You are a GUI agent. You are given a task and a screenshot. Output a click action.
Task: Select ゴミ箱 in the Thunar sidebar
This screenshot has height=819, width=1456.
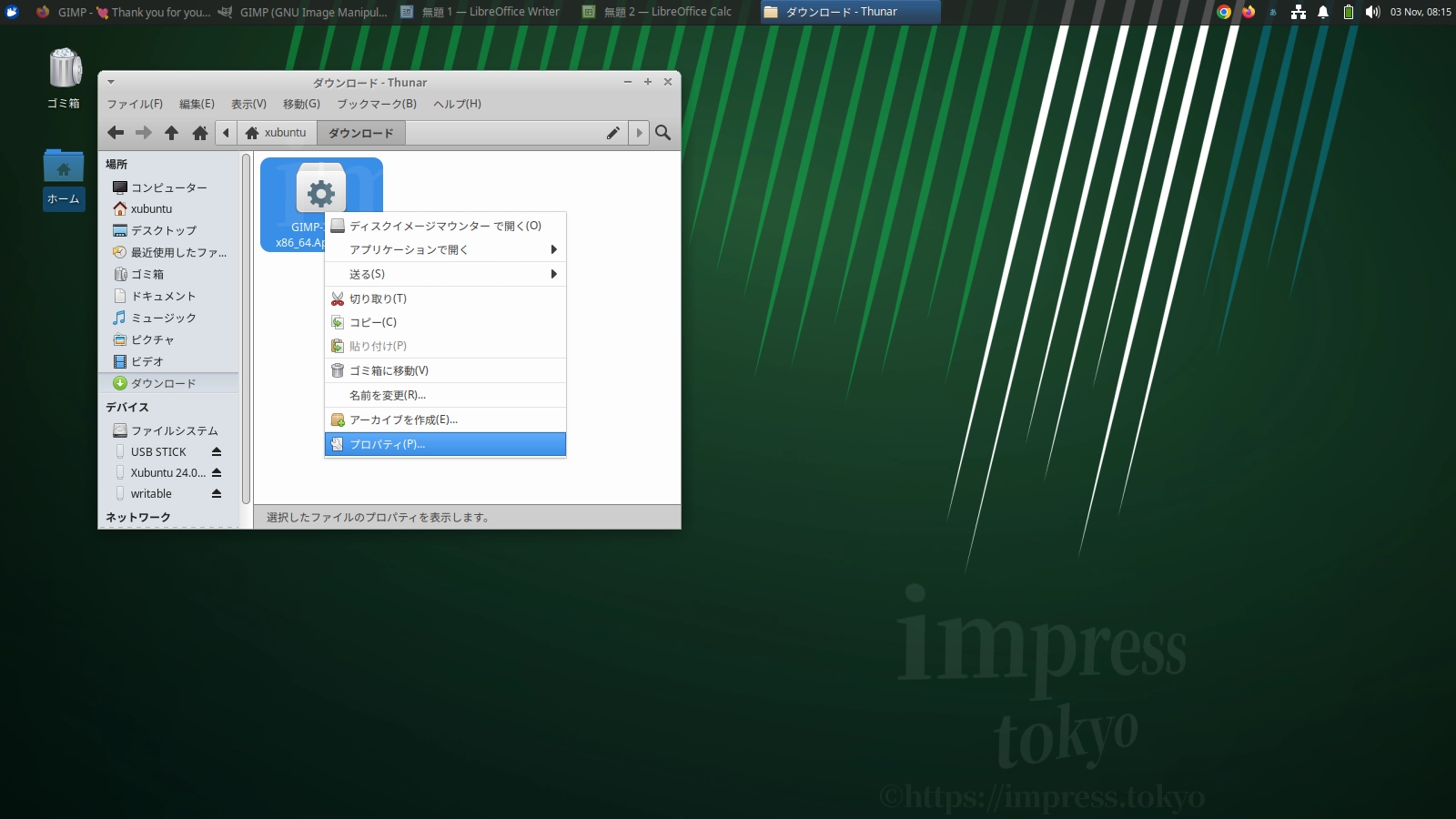tap(168, 274)
